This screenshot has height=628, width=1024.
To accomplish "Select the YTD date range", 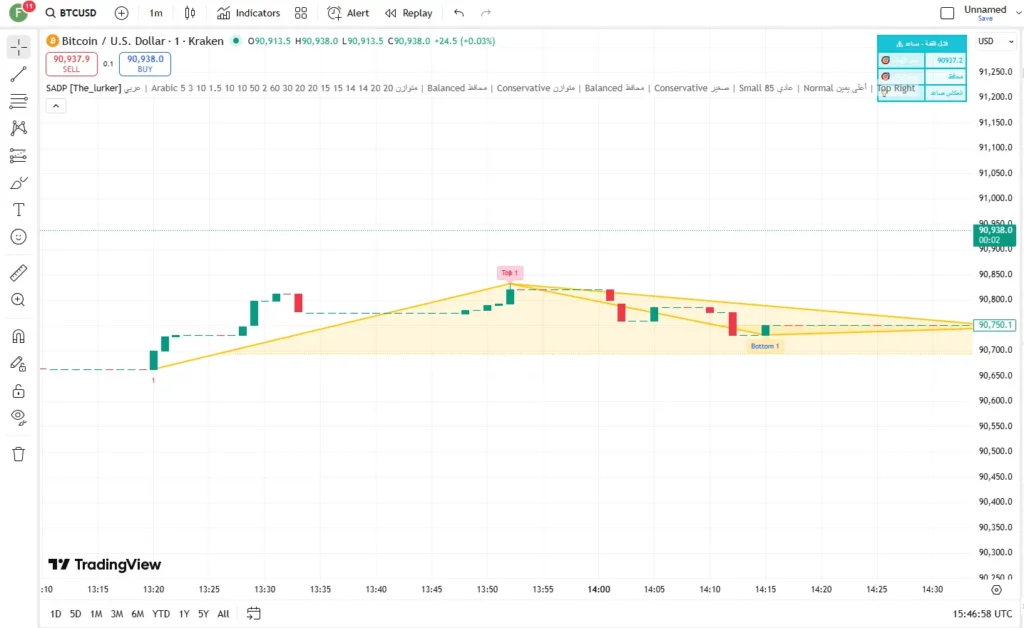I will pyautogui.click(x=161, y=614).
